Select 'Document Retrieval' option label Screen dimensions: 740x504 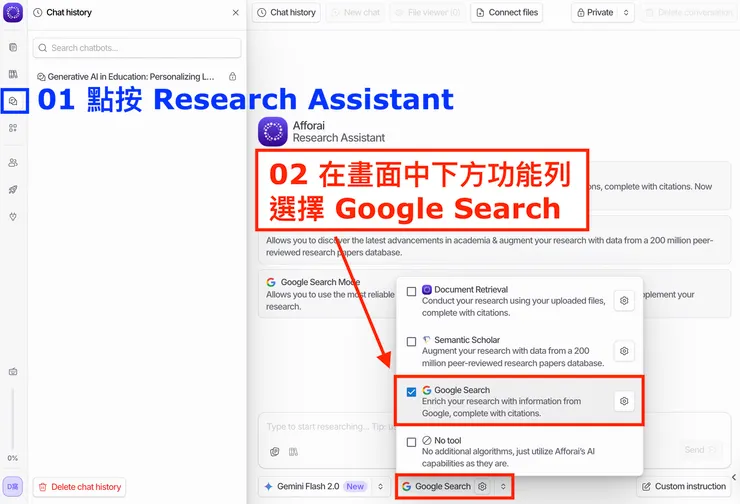pos(471,289)
